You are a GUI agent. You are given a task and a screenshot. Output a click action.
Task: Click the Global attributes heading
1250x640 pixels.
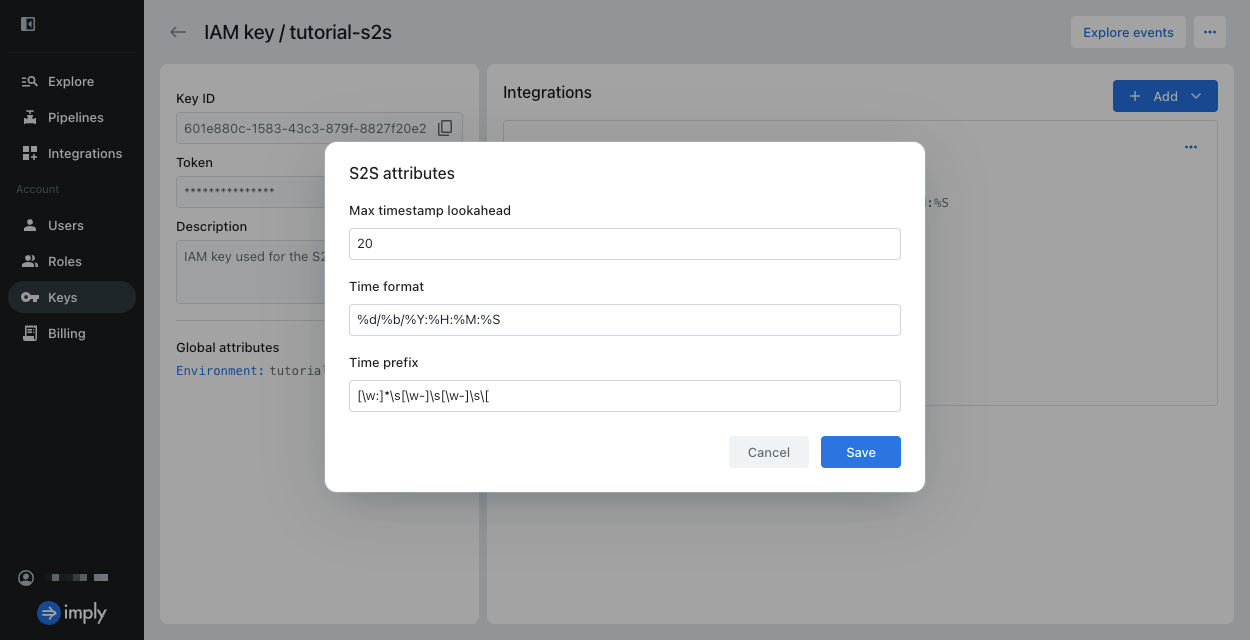228,347
